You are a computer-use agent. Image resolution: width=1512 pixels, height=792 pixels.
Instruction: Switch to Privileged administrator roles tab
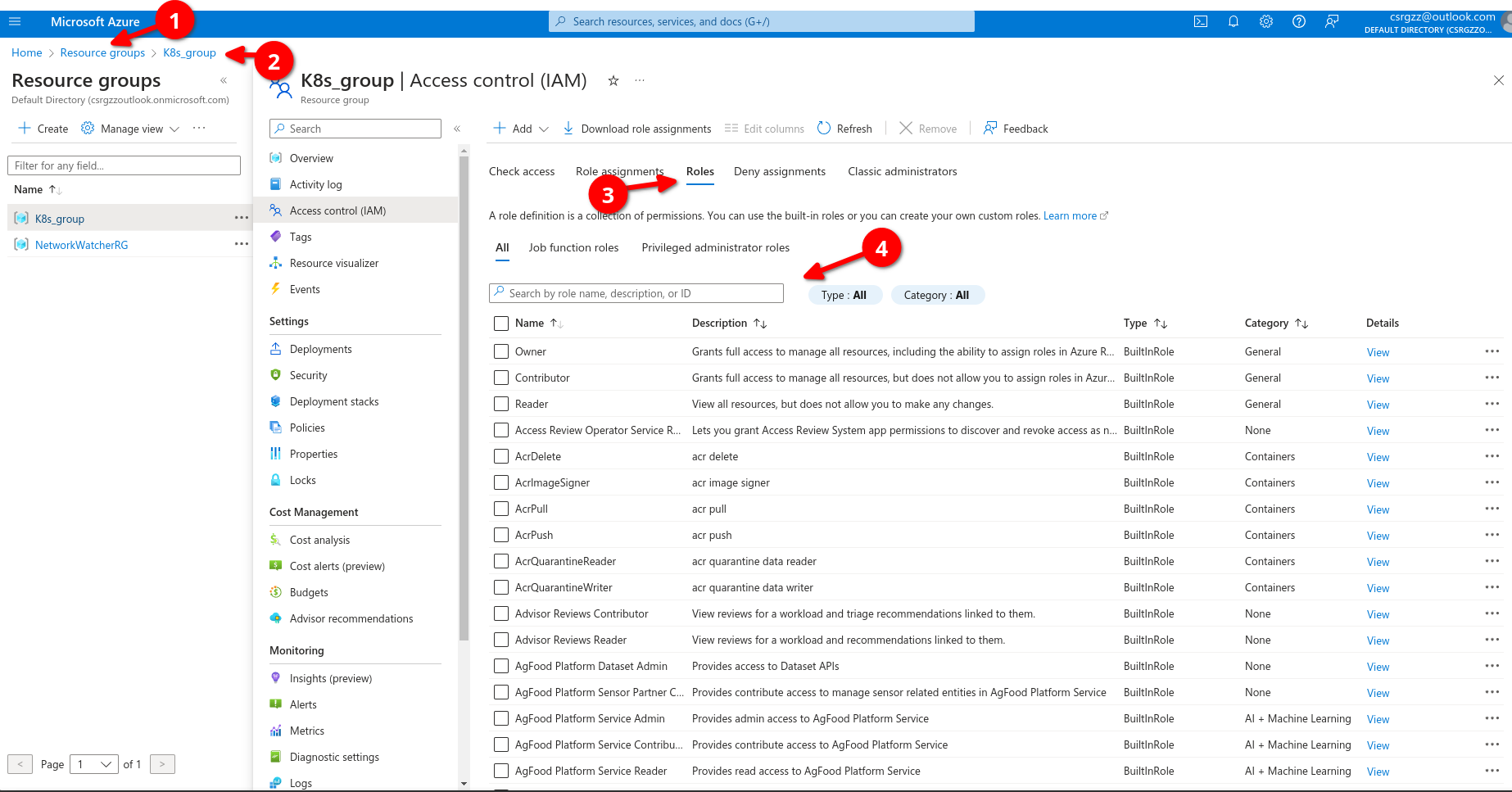click(x=715, y=247)
